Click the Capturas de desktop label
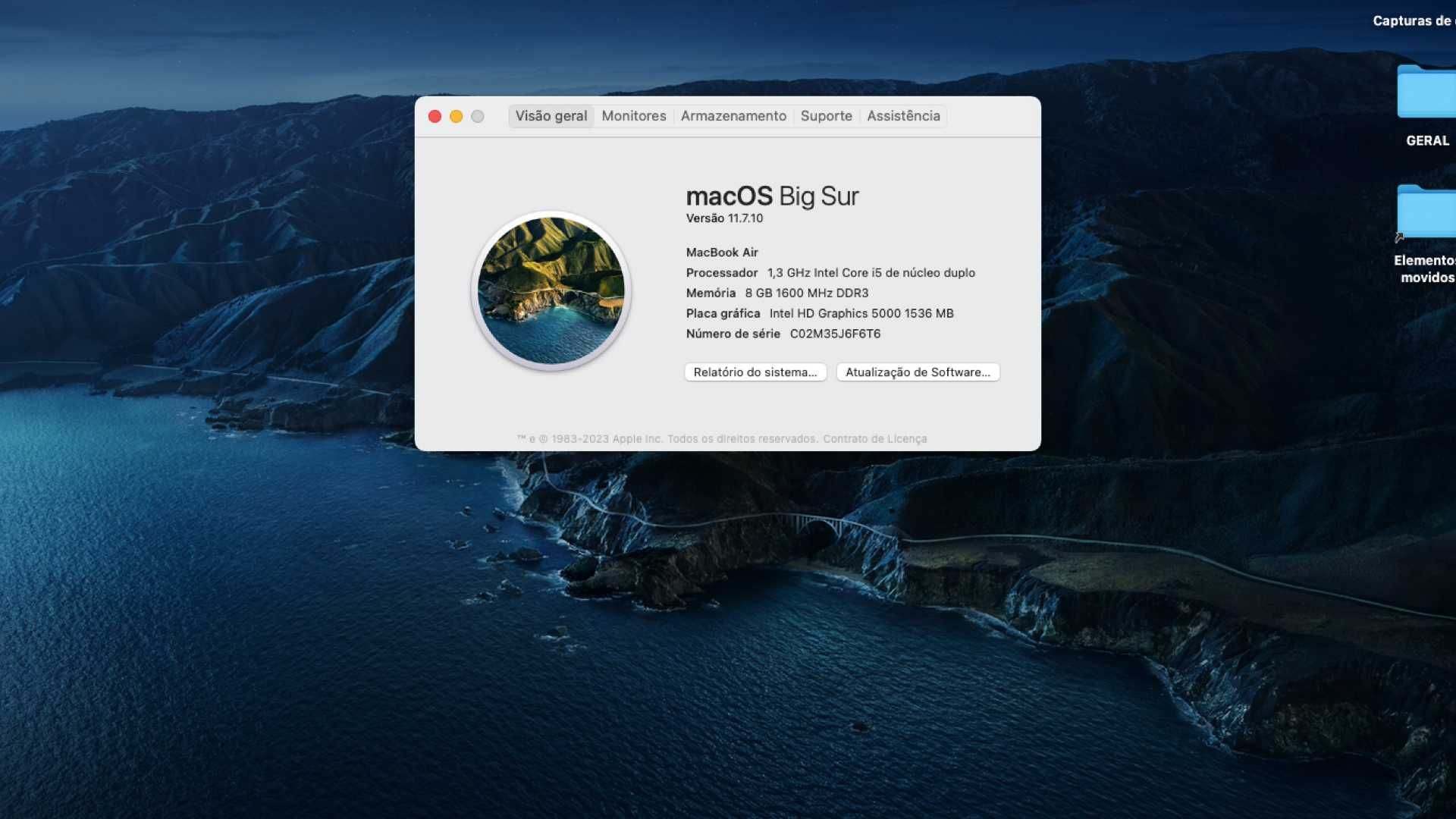Viewport: 1456px width, 819px height. point(1414,21)
